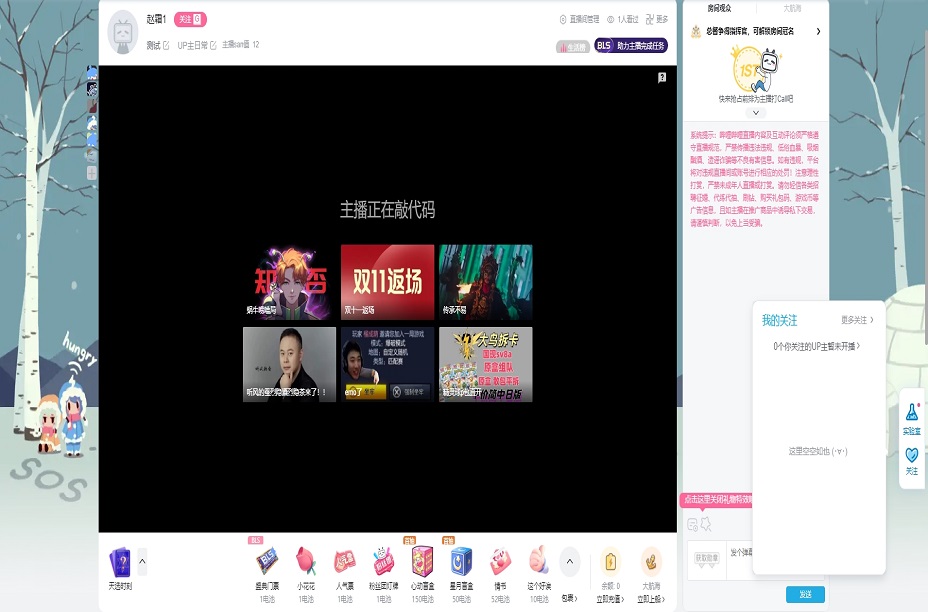
Task: Open the UP主日常 category edit link
Action: pyautogui.click(x=197, y=45)
